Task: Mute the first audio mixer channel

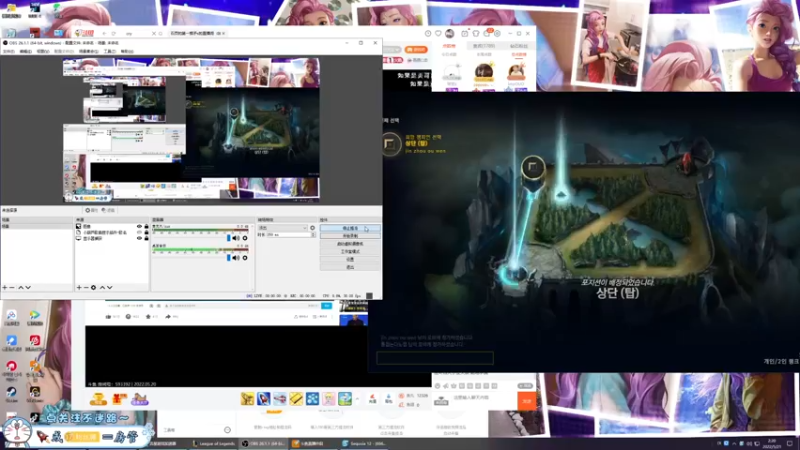Action: pyautogui.click(x=236, y=238)
